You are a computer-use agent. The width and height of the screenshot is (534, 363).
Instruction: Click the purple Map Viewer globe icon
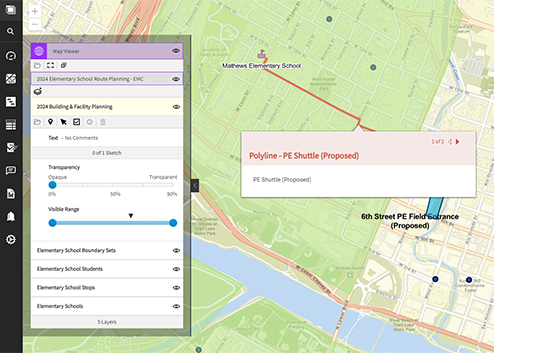[x=39, y=51]
